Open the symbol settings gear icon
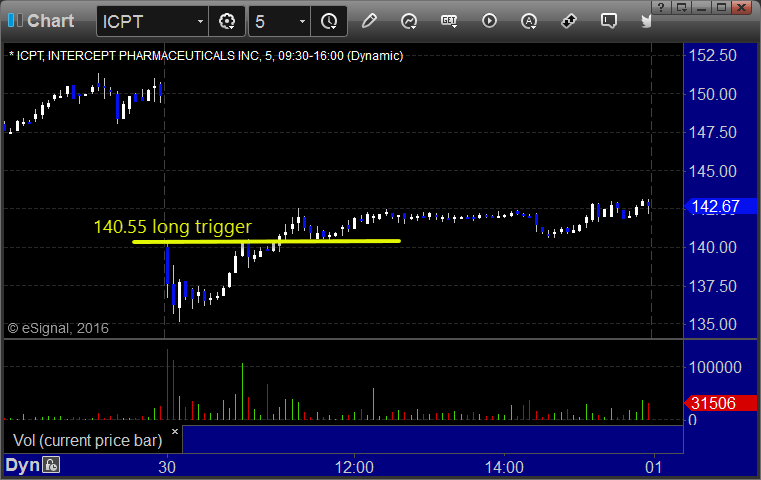This screenshot has width=761, height=480. pos(227,21)
